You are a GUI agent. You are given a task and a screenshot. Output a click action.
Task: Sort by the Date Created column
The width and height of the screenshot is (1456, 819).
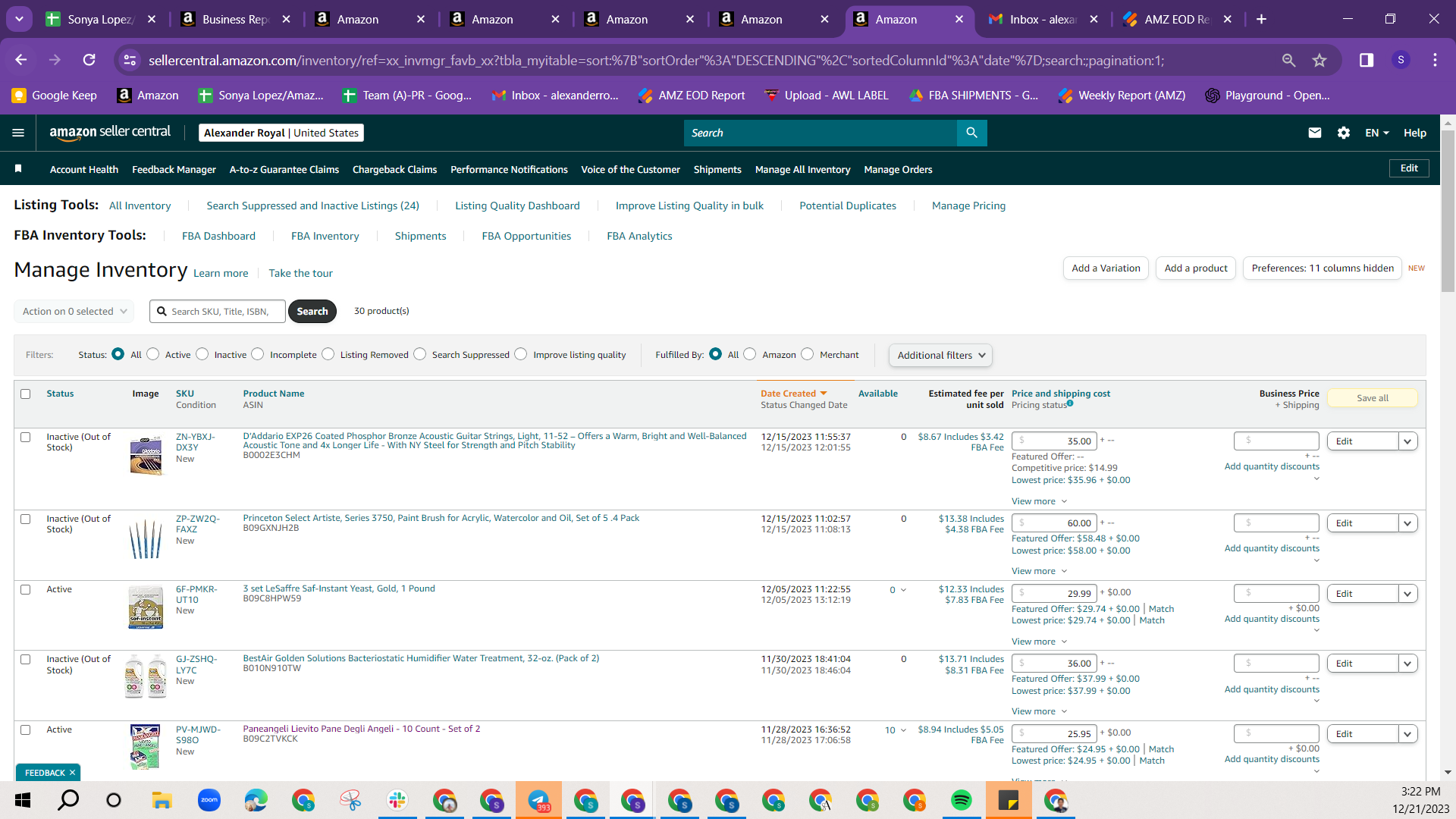(x=793, y=394)
